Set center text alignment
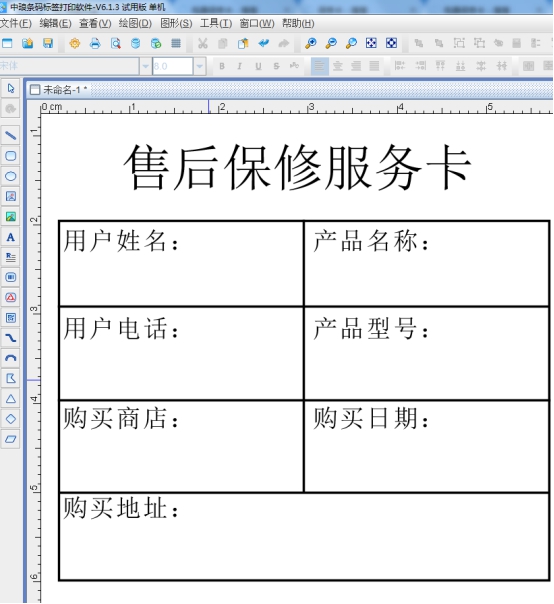Image resolution: width=554 pixels, height=604 pixels. pyautogui.click(x=338, y=66)
